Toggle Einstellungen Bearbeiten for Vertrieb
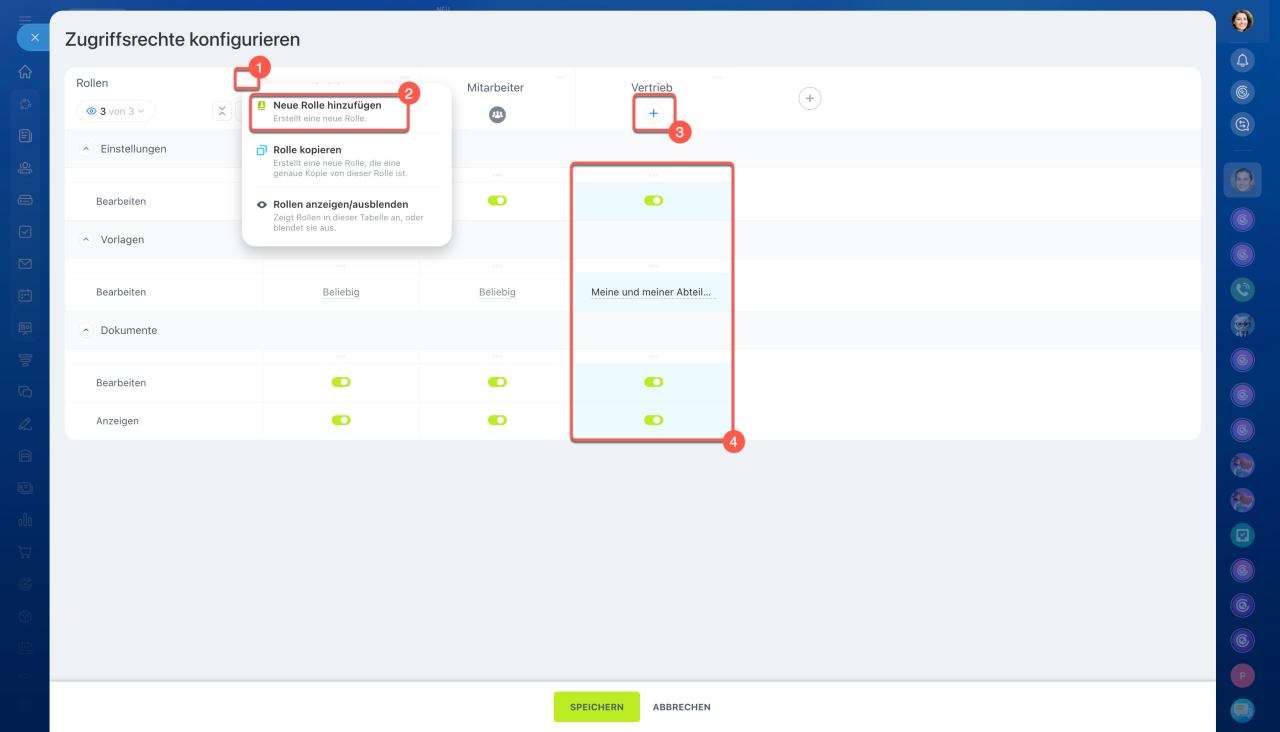This screenshot has width=1280, height=732. 653,201
